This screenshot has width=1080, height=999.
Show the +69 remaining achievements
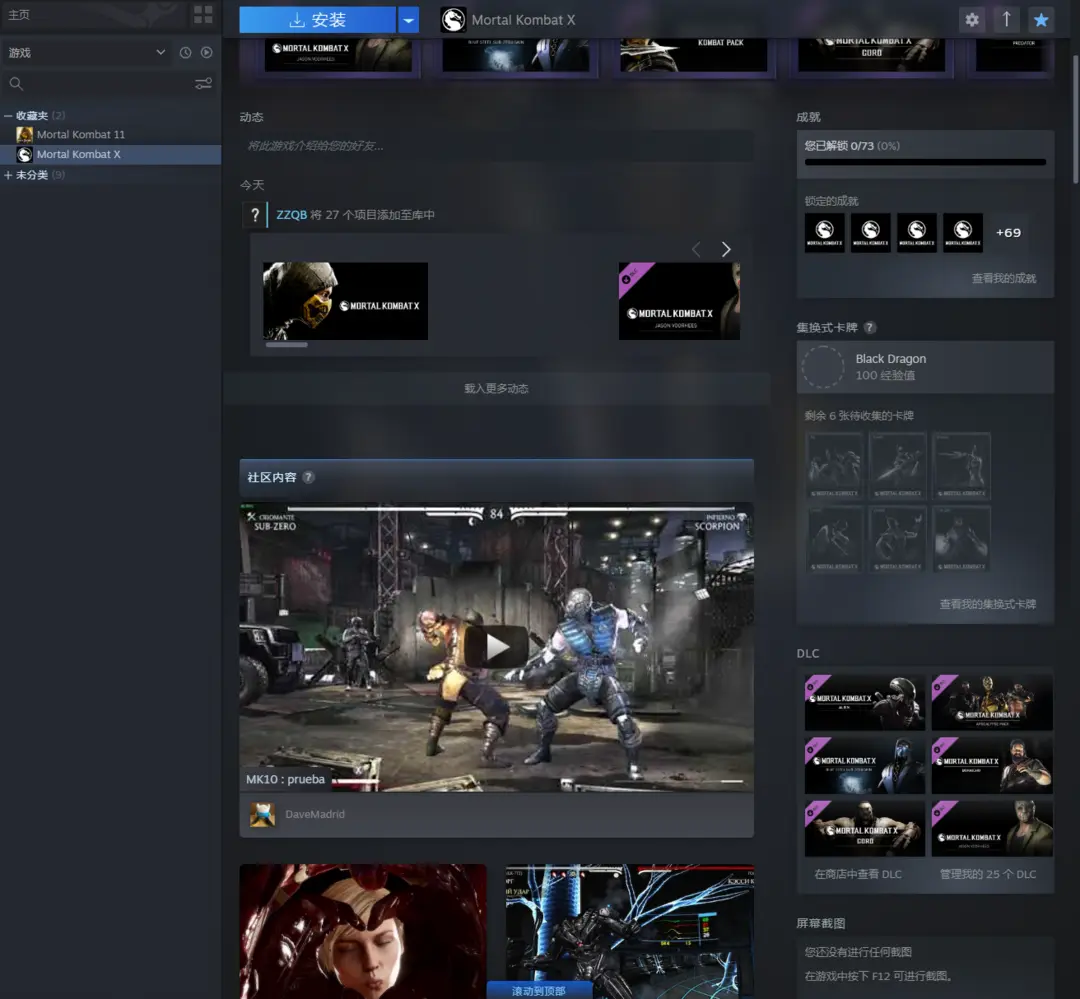(x=1008, y=233)
